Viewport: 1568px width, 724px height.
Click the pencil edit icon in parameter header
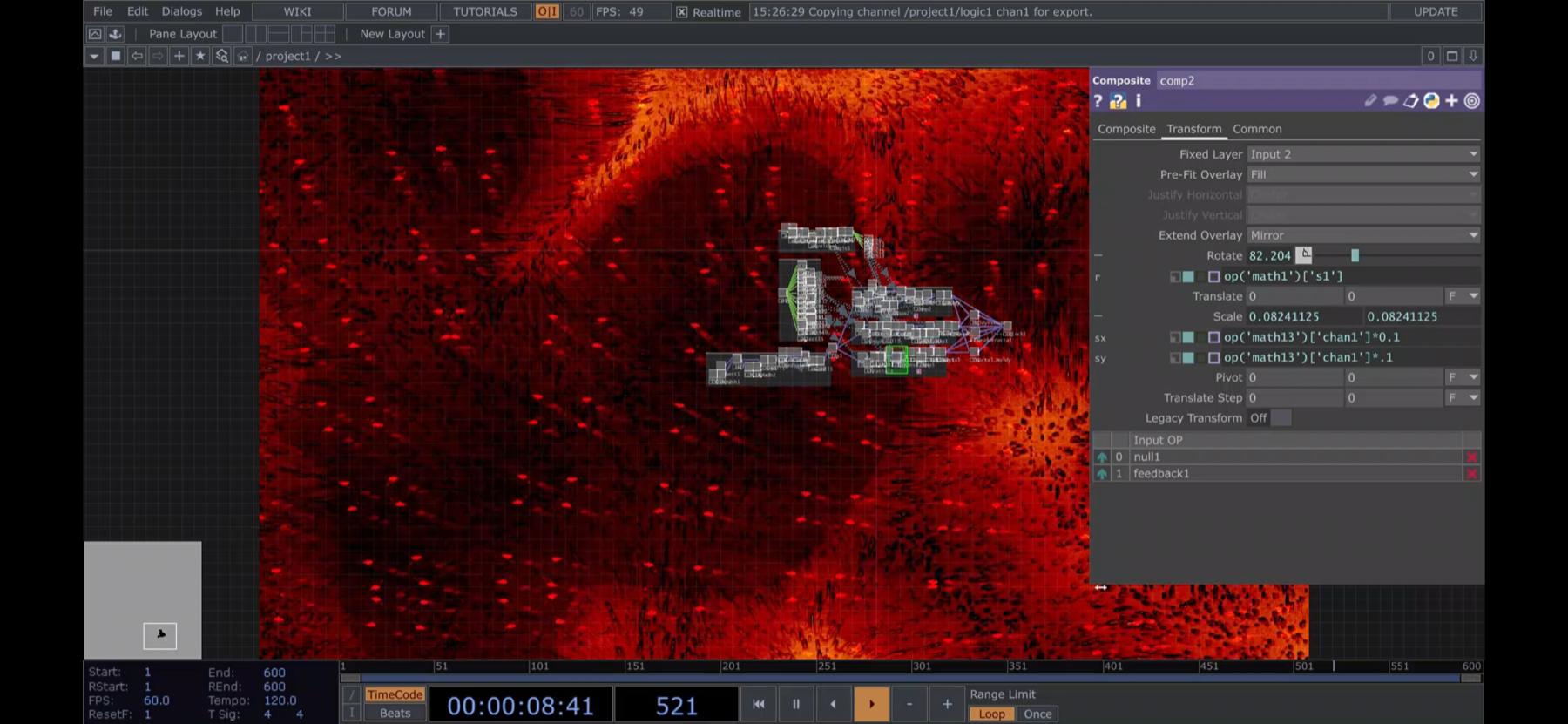[x=1370, y=101]
